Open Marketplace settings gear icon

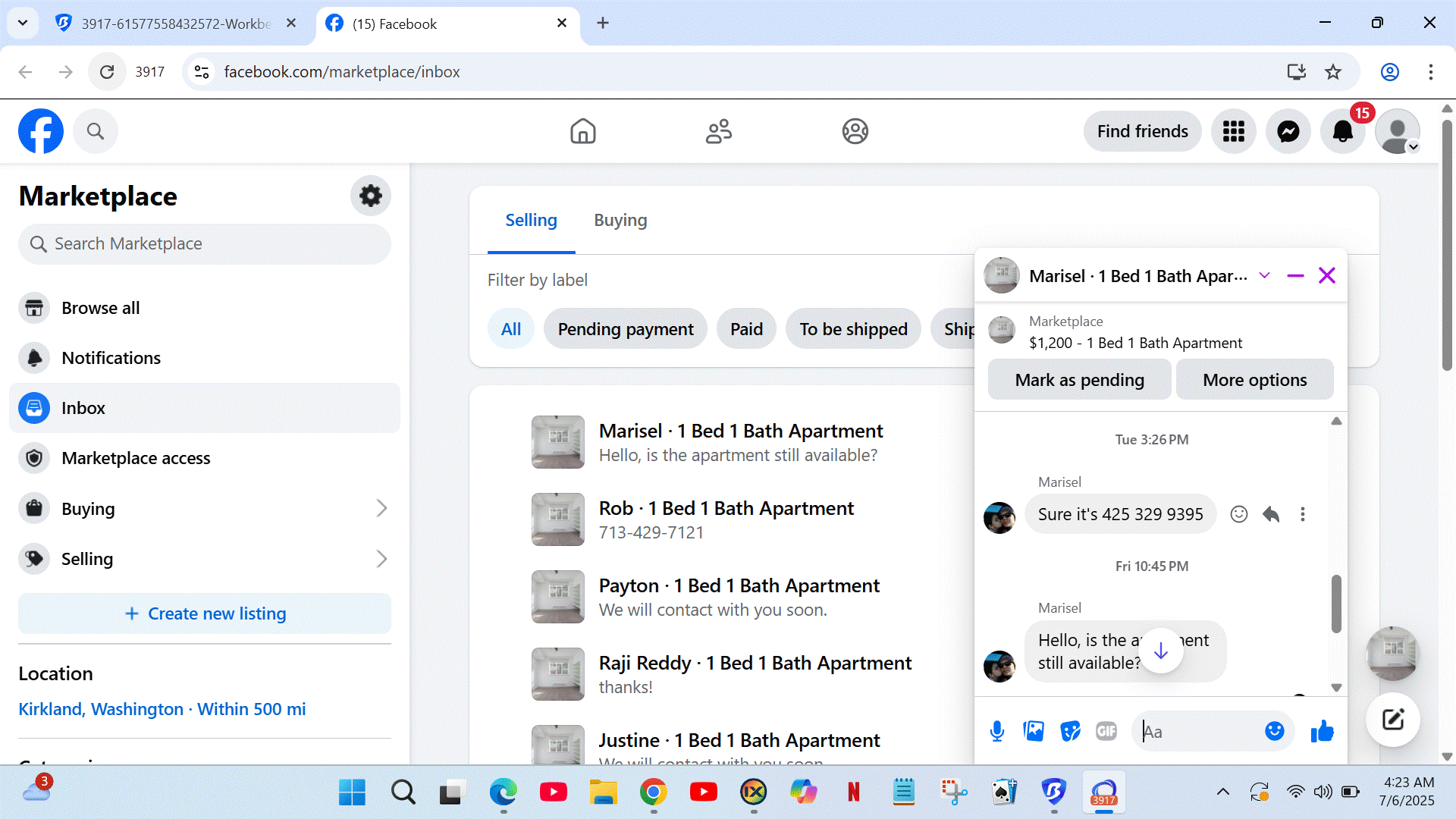370,196
